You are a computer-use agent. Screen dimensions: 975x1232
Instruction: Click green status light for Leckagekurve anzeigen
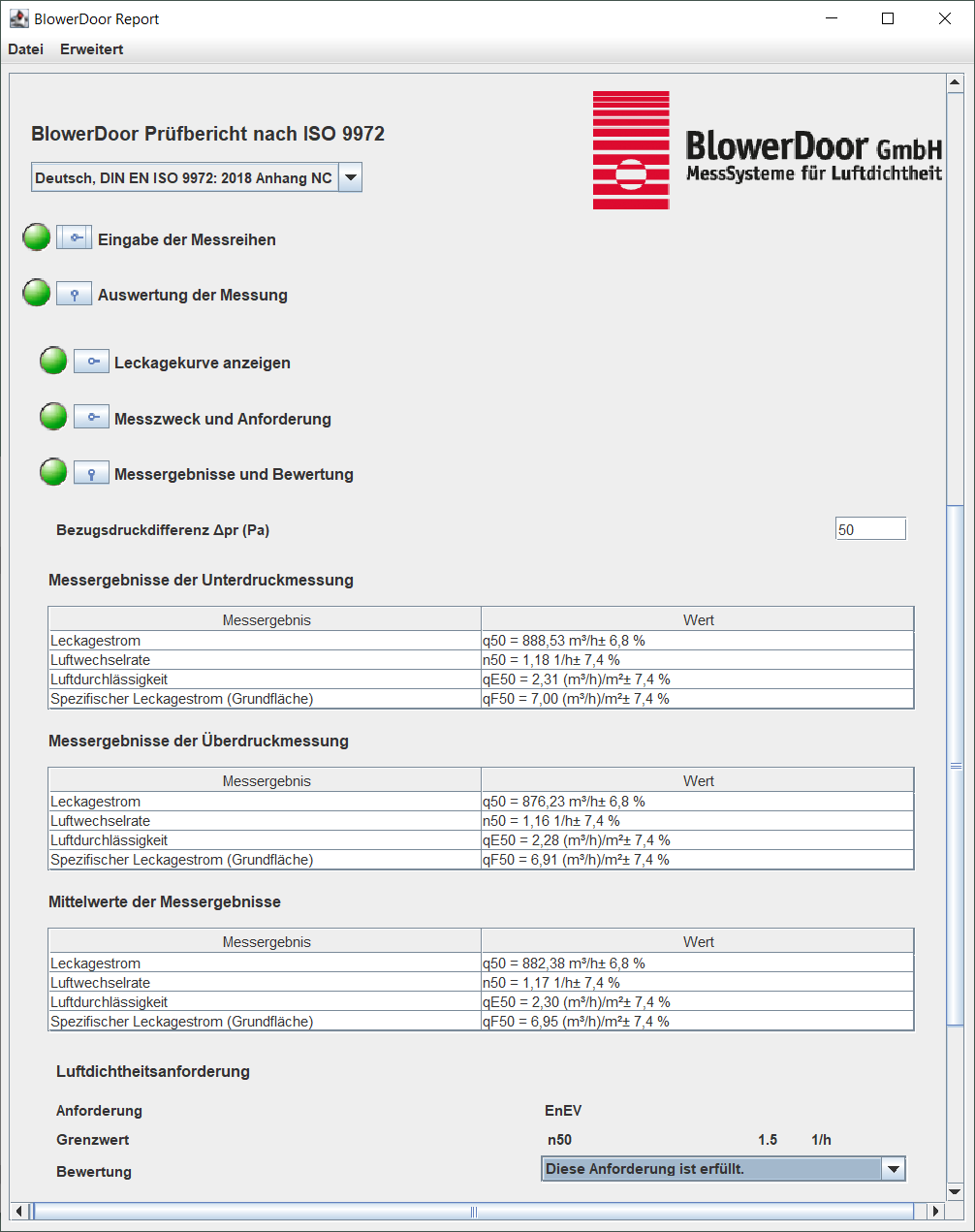53,360
